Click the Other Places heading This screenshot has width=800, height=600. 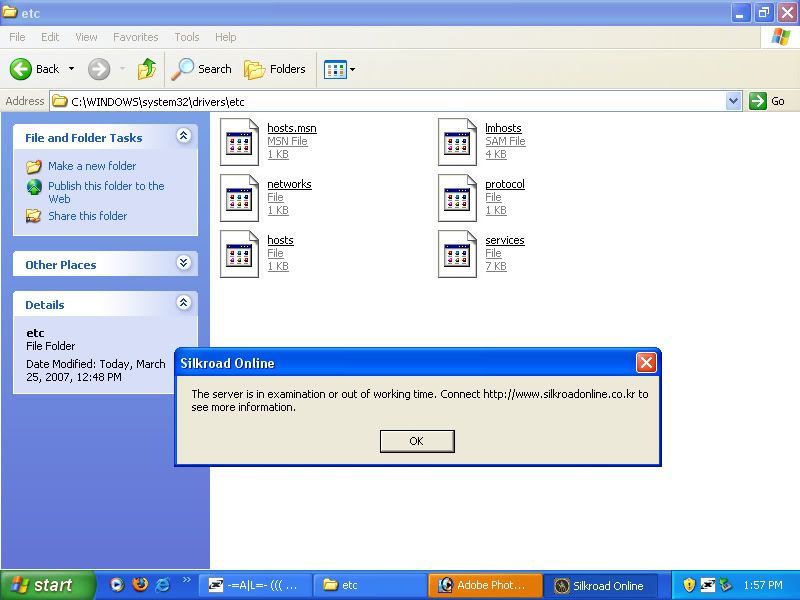pos(61,265)
